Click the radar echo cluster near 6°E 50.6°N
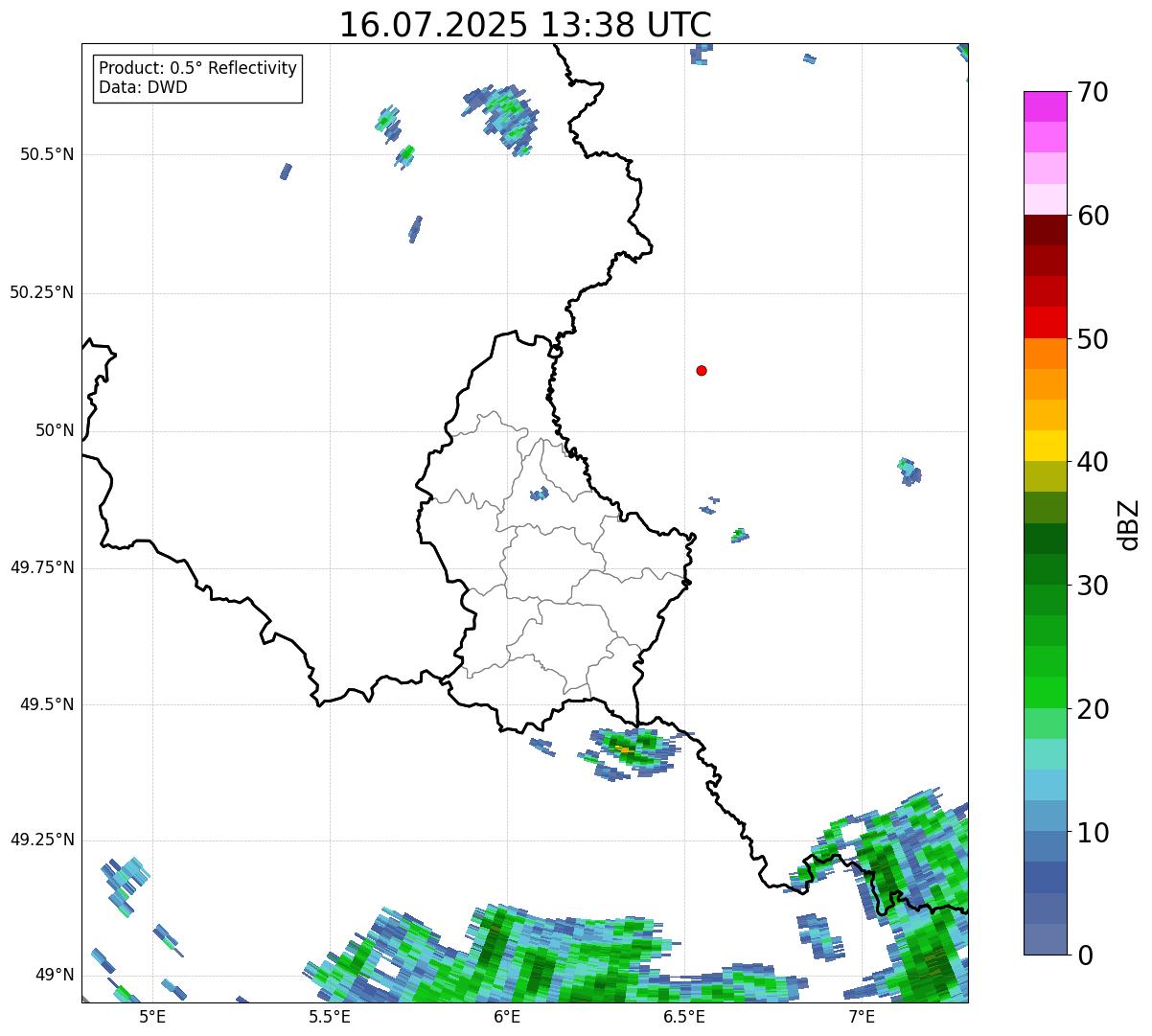Screen dimensions: 1152x1036 tap(502, 119)
